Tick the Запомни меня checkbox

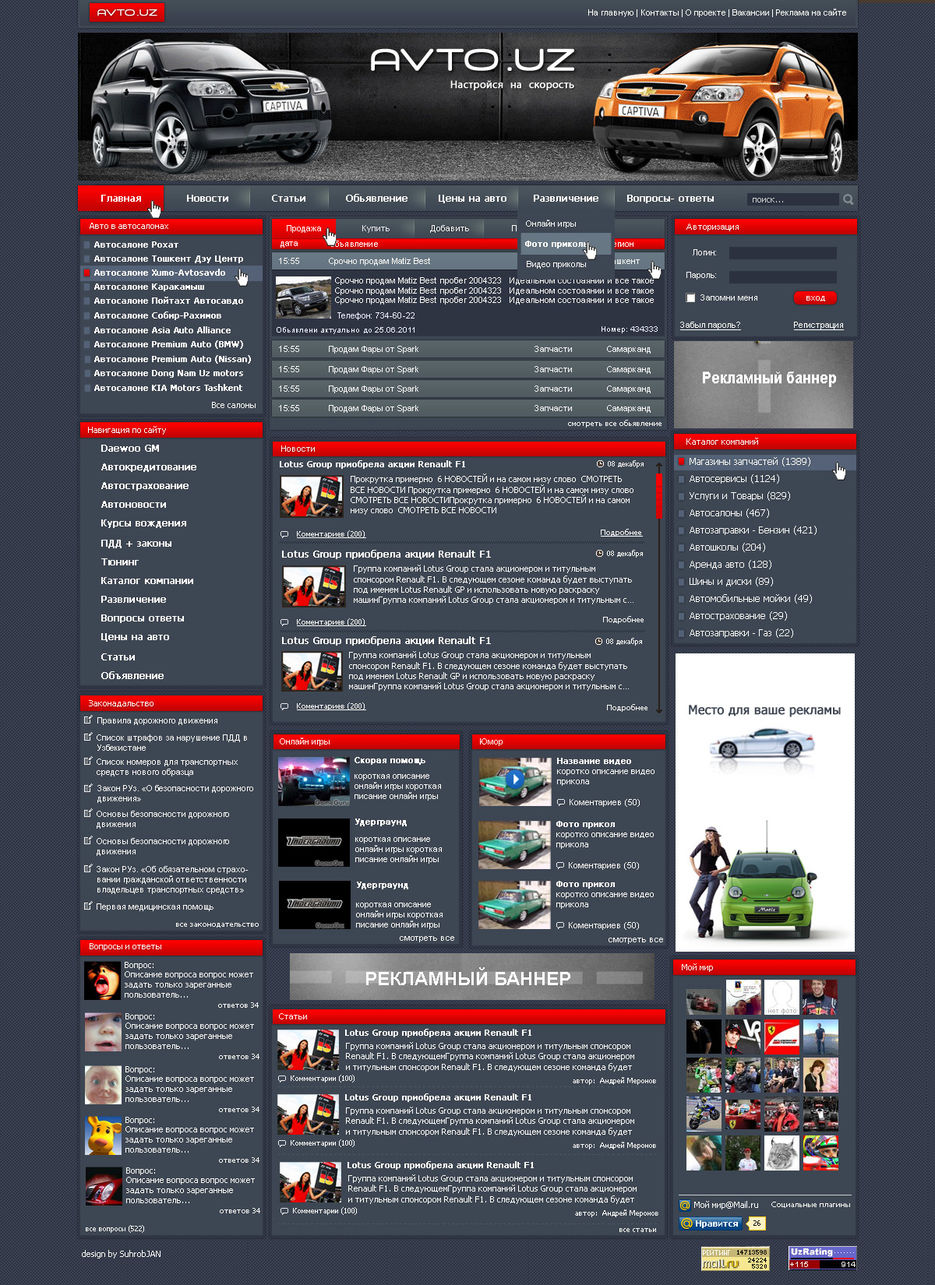point(691,298)
